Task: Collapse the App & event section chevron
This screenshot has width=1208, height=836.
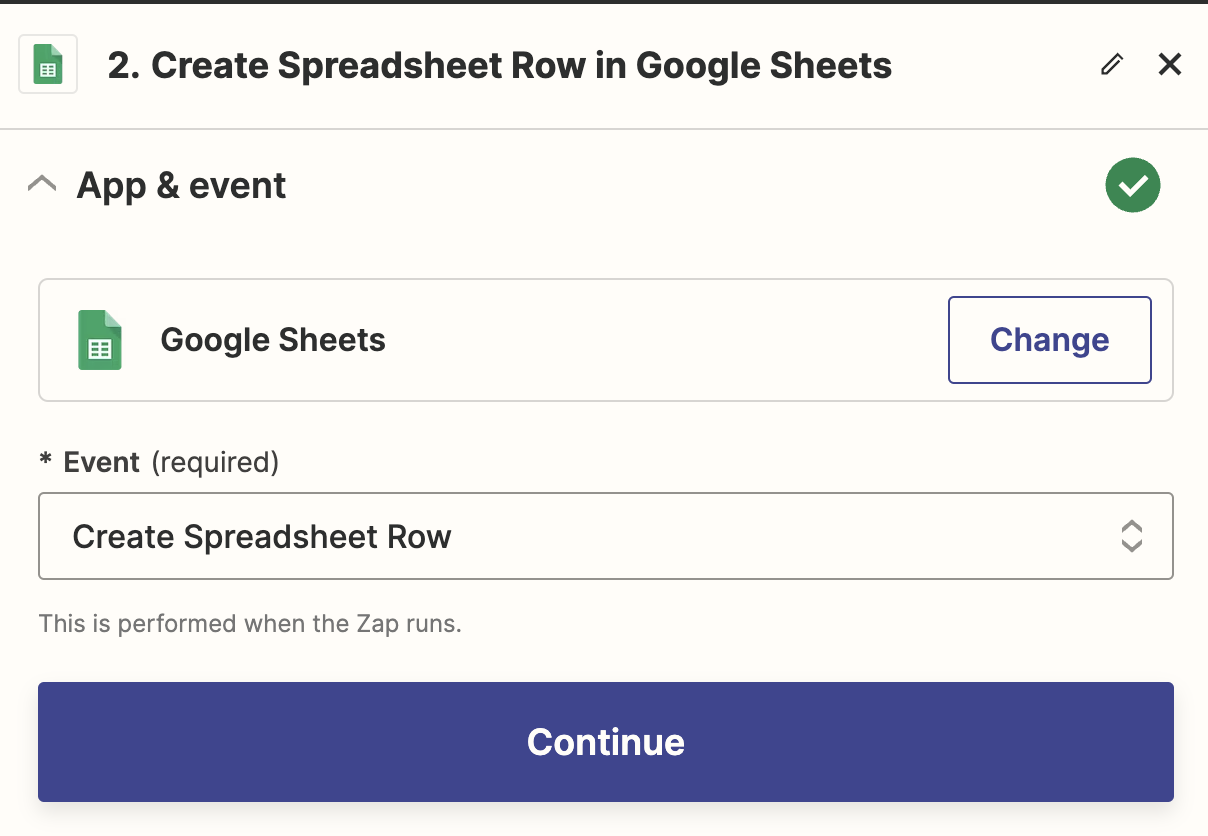Action: 42,185
